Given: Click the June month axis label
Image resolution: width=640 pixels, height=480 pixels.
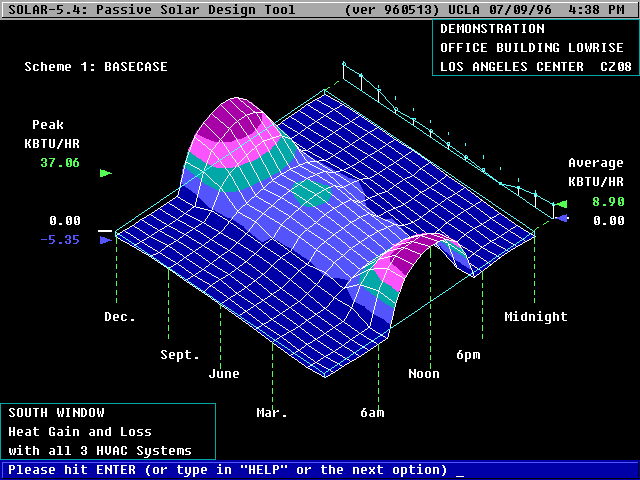Looking at the screenshot, I should point(224,373).
